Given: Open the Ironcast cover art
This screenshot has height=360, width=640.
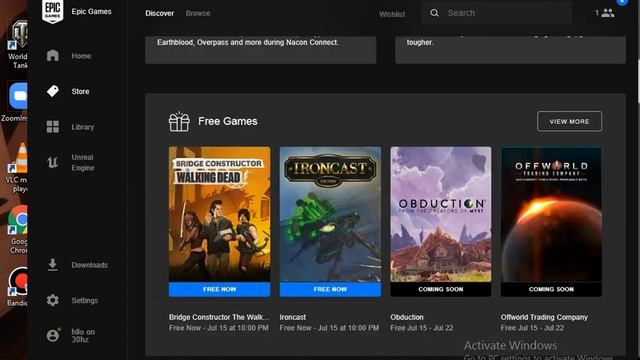Looking at the screenshot, I should pyautogui.click(x=330, y=214).
